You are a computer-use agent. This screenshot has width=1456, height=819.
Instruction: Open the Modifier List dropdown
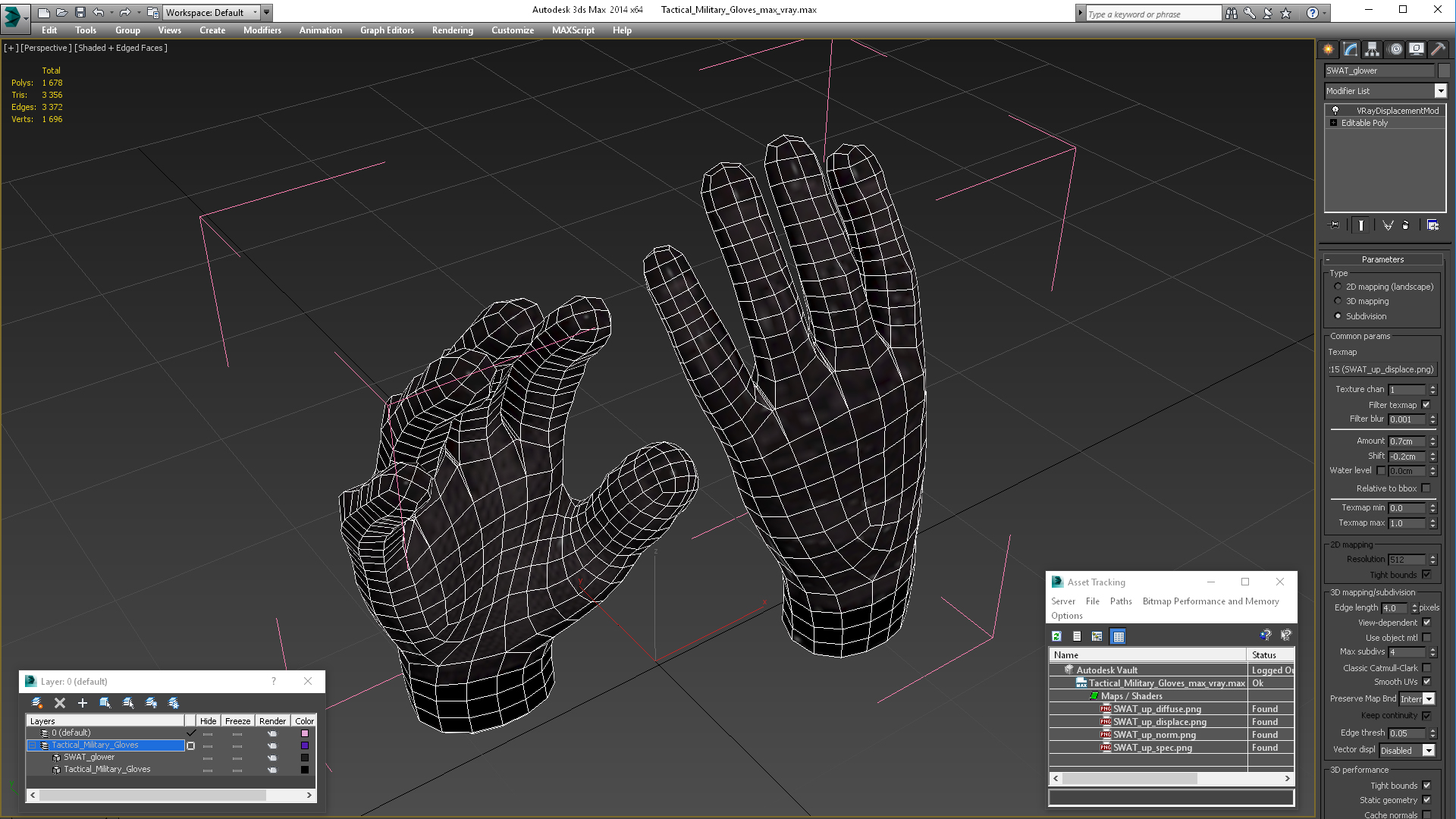1440,91
